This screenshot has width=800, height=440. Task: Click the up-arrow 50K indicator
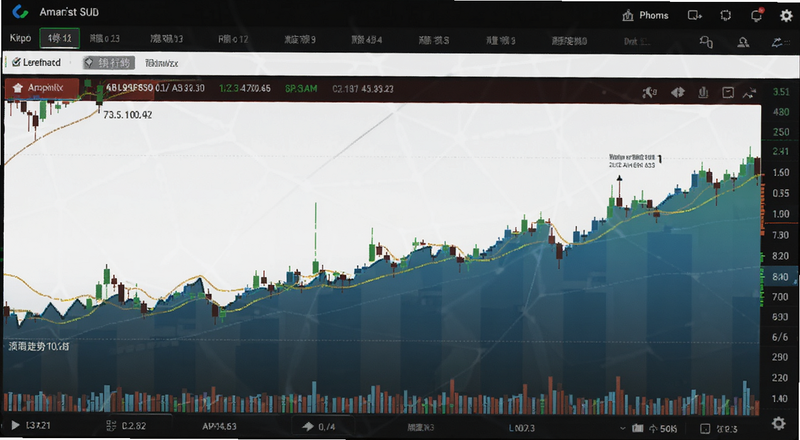pyautogui.click(x=664, y=427)
